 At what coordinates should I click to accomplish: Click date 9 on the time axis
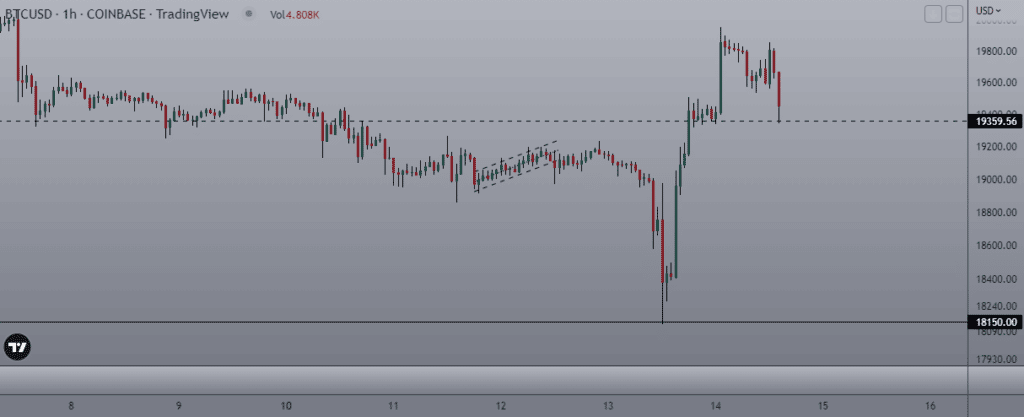point(178,405)
